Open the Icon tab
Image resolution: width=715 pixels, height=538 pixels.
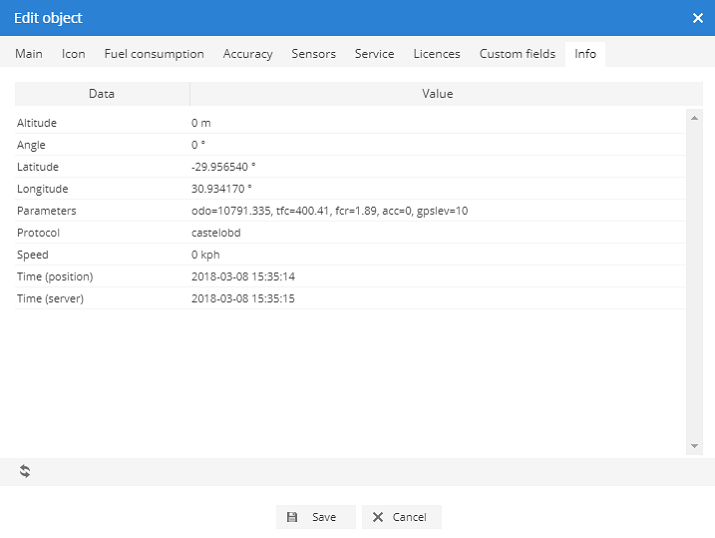point(73,54)
